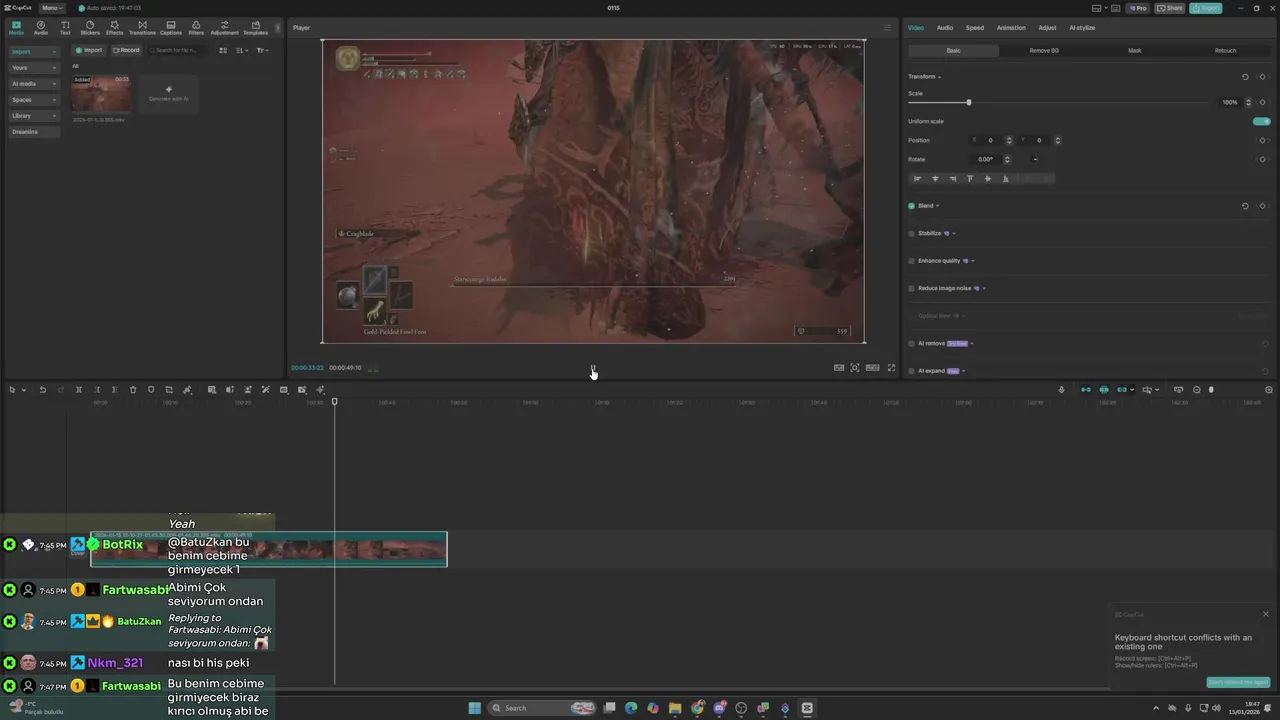Viewport: 1280px width, 720px height.
Task: Expand the Import dropdown in sidebar
Action: pyautogui.click(x=34, y=51)
